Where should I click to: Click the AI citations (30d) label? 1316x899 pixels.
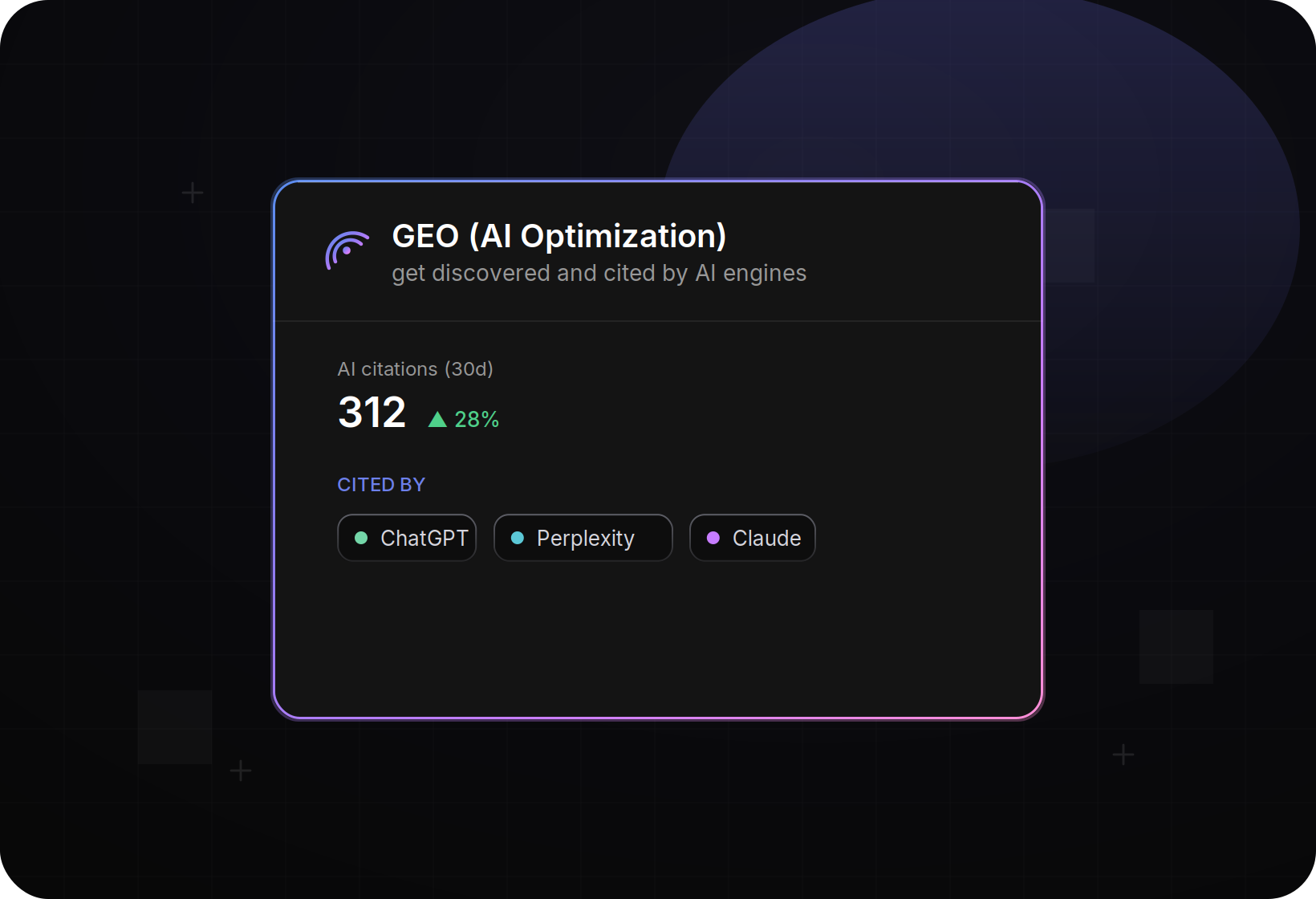pyautogui.click(x=416, y=369)
